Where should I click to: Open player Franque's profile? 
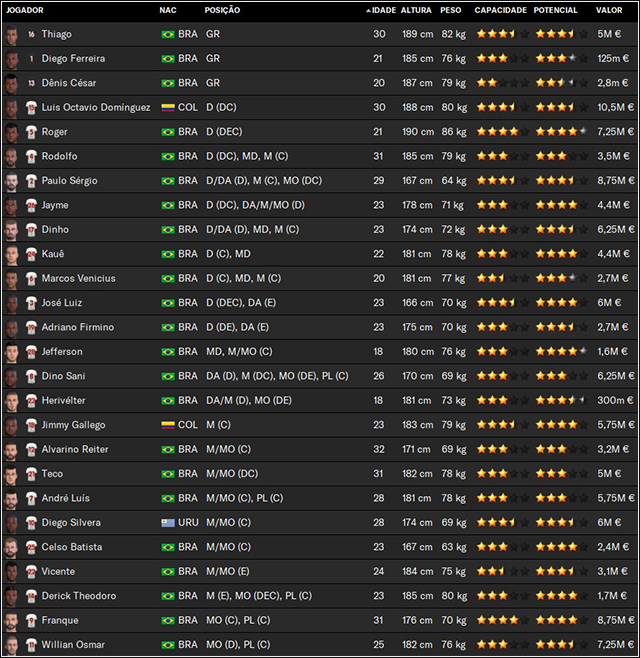click(x=60, y=620)
